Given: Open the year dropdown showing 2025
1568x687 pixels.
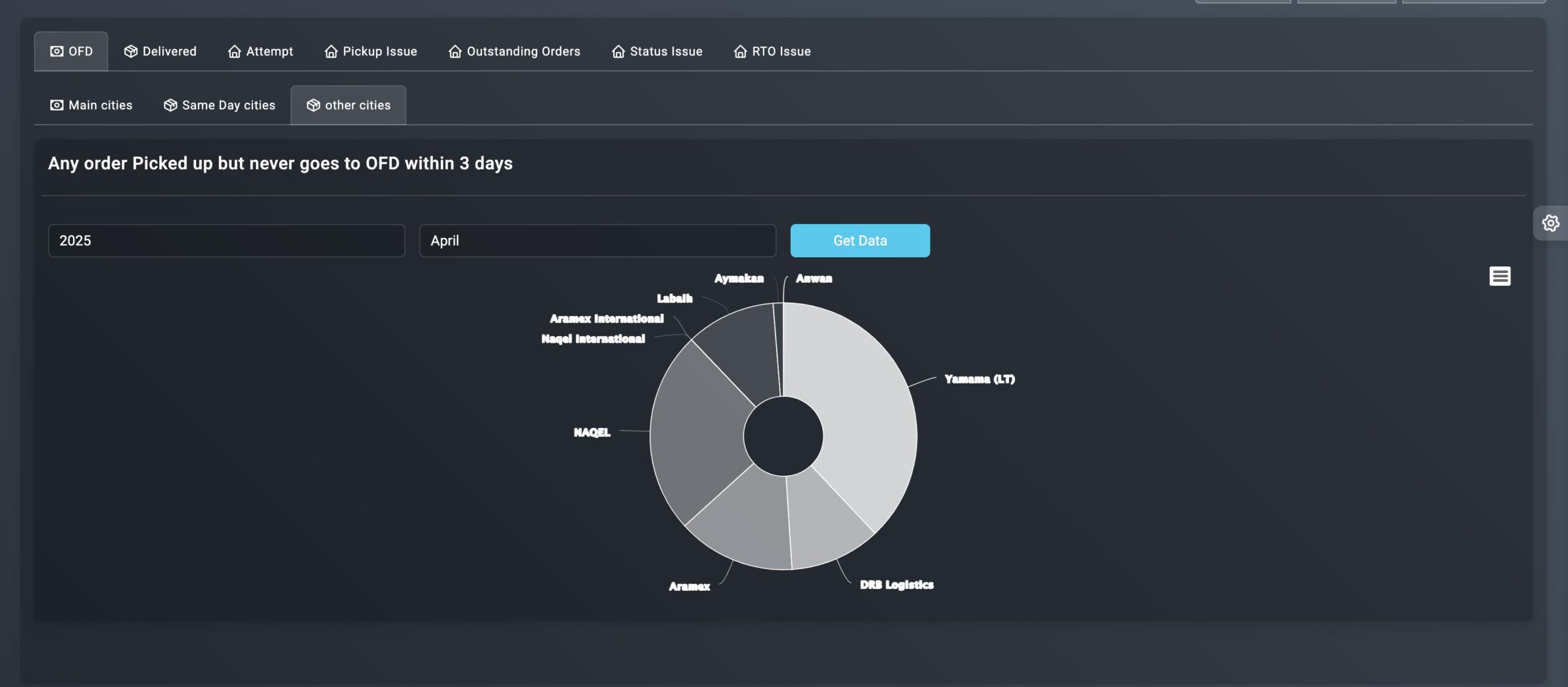Looking at the screenshot, I should click(226, 240).
